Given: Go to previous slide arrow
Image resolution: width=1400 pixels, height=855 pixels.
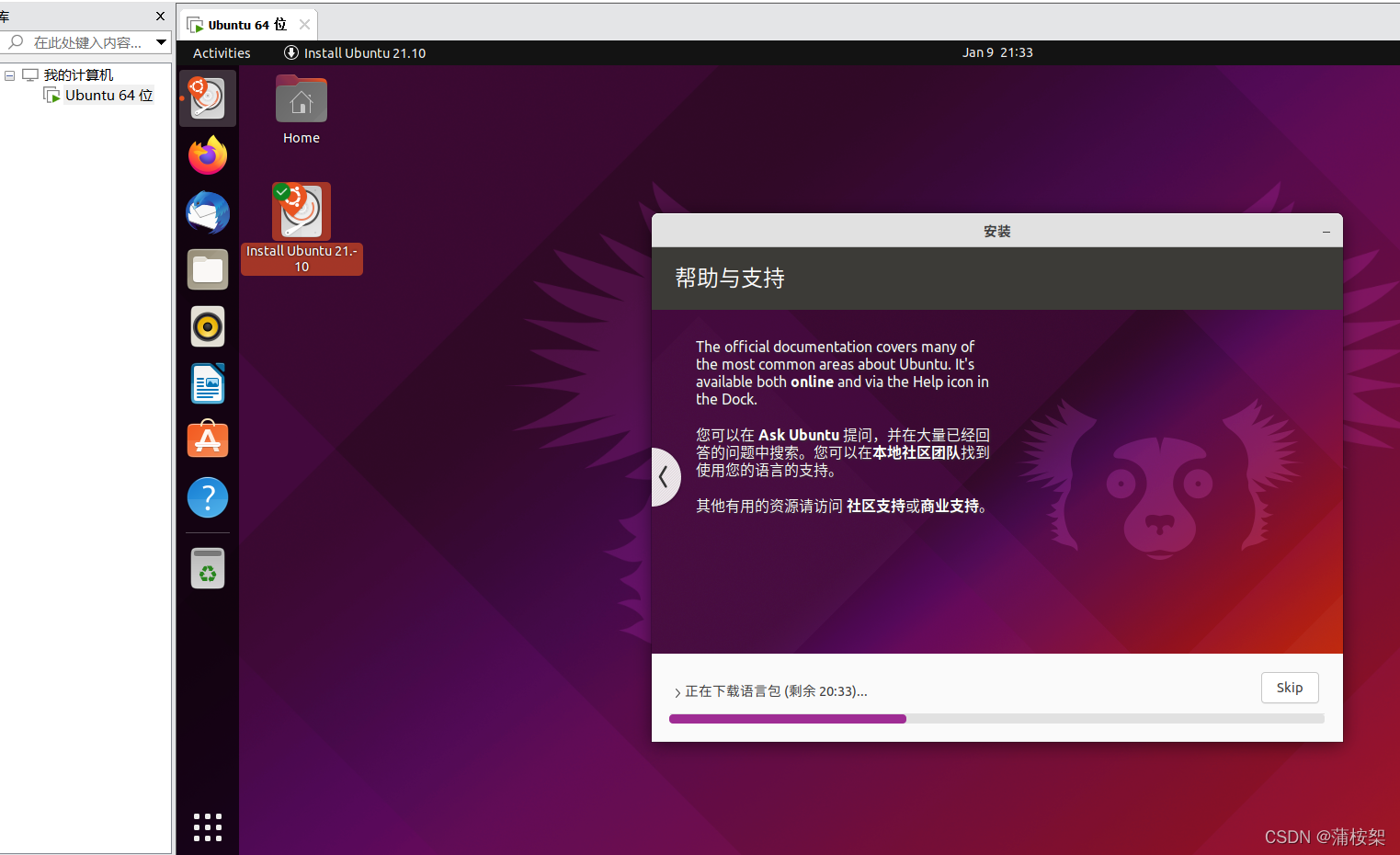Looking at the screenshot, I should [x=664, y=476].
